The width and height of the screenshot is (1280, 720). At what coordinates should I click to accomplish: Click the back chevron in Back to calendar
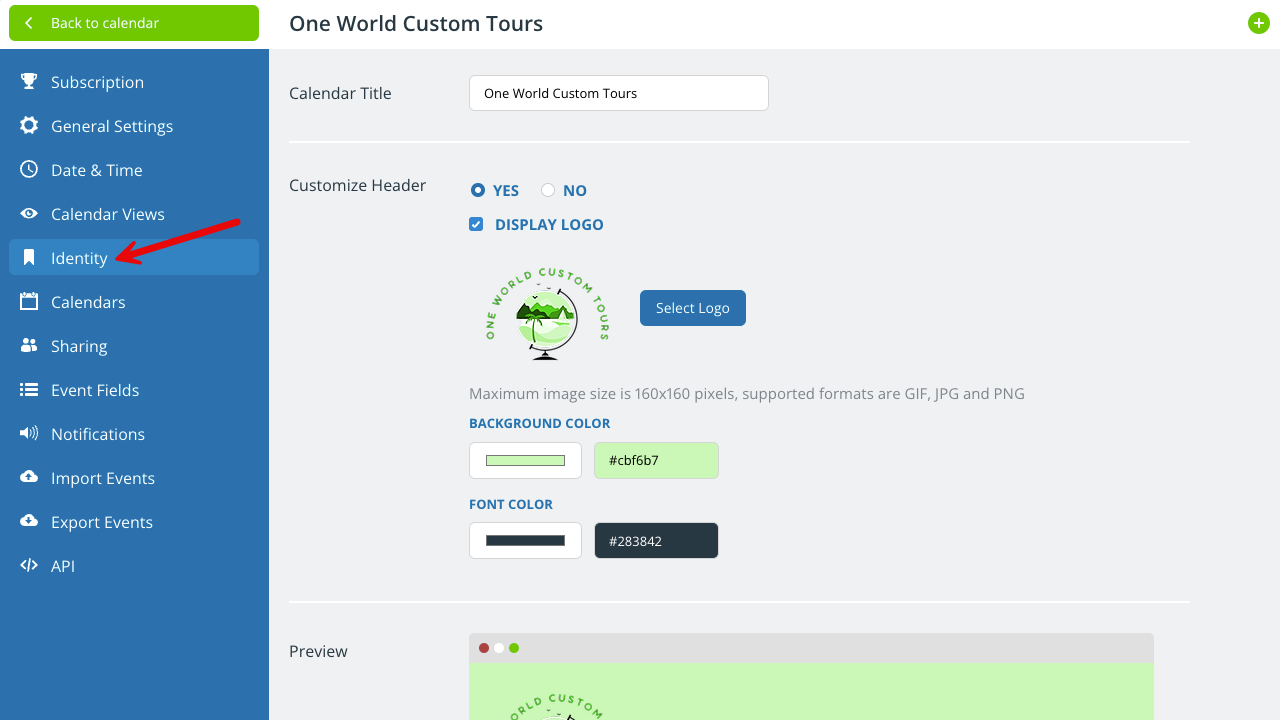(29, 23)
